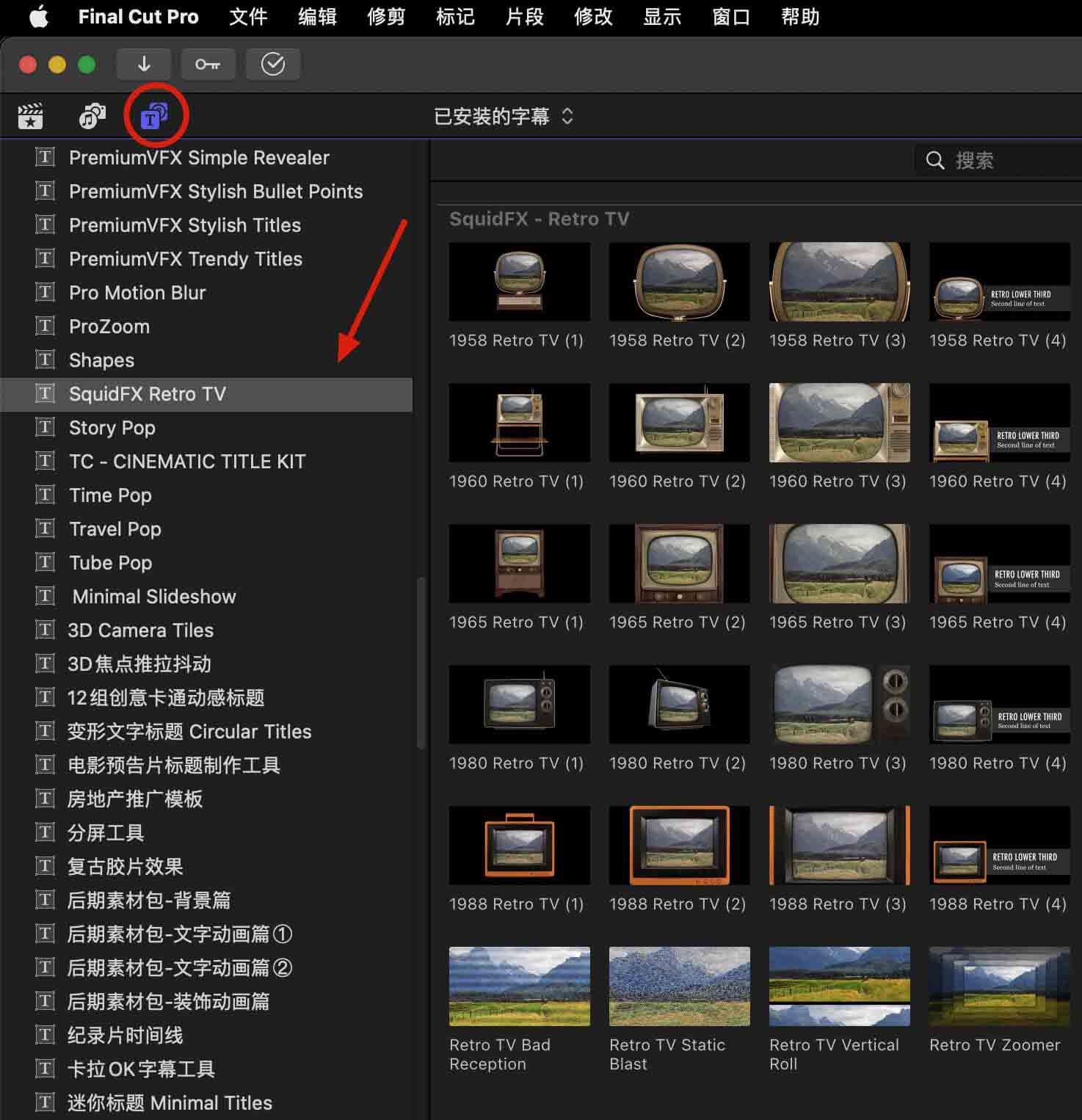1082x1120 pixels.
Task: Click the keyword editor key icon
Action: 208,65
